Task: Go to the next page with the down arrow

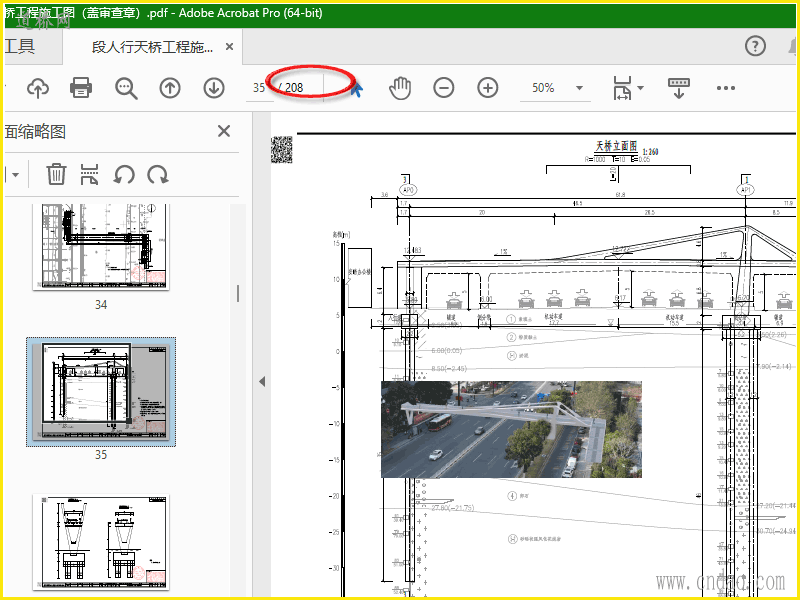Action: coord(214,88)
